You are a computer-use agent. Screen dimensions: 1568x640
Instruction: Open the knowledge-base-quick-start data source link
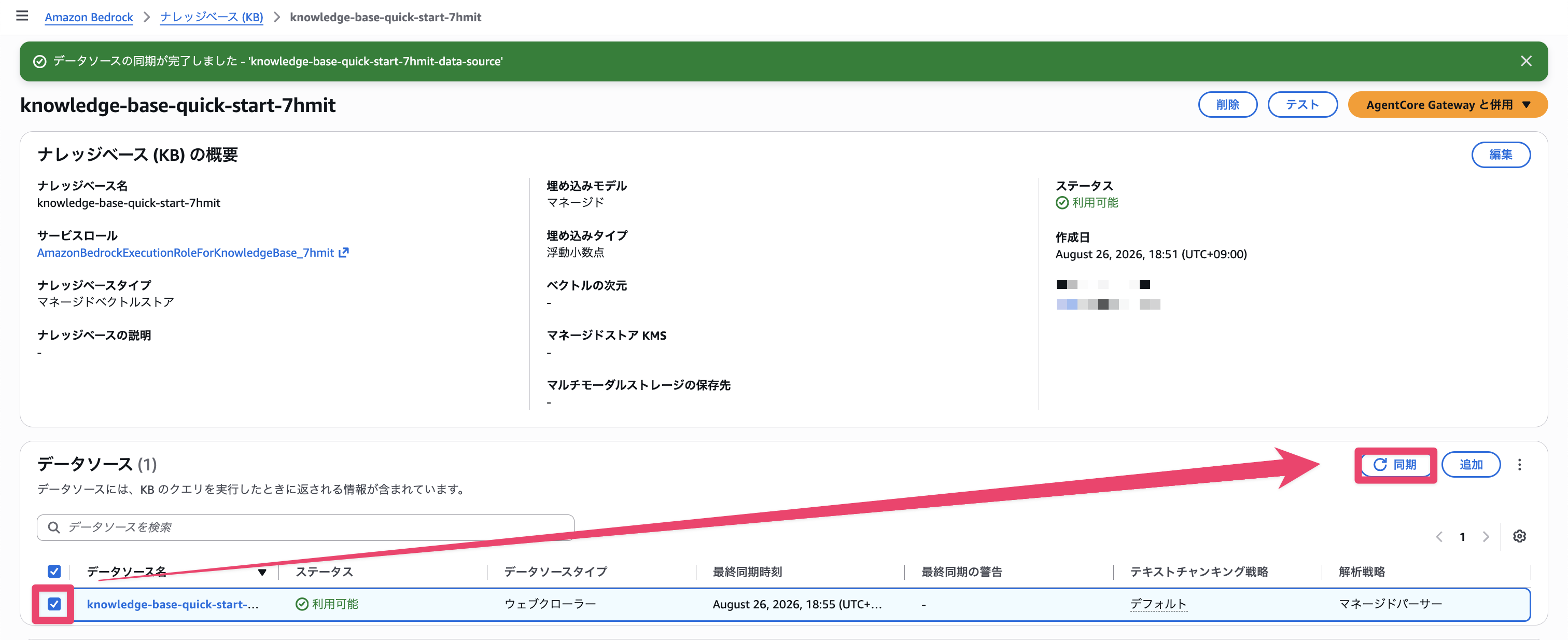click(x=173, y=604)
